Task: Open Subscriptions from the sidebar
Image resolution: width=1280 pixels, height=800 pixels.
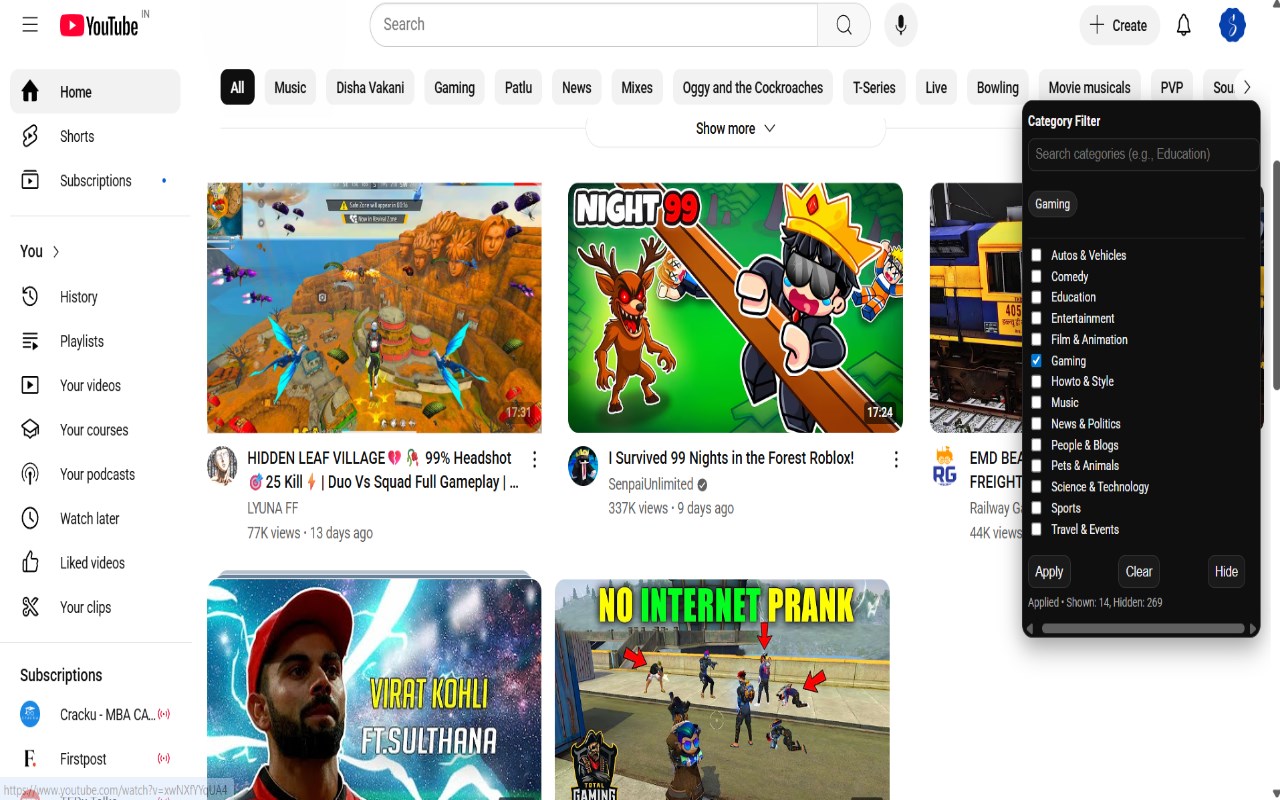Action: pos(95,181)
